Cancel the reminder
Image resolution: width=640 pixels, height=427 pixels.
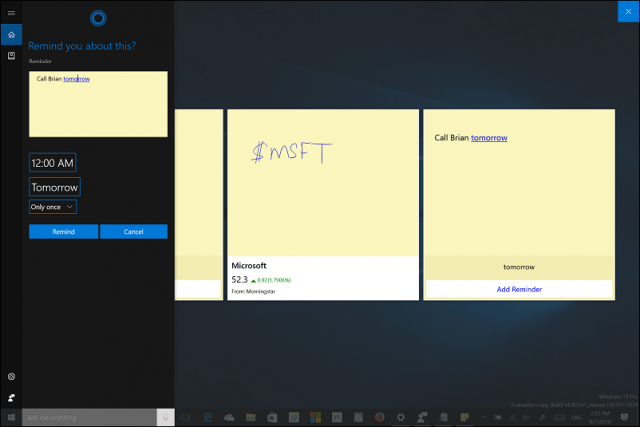(133, 231)
